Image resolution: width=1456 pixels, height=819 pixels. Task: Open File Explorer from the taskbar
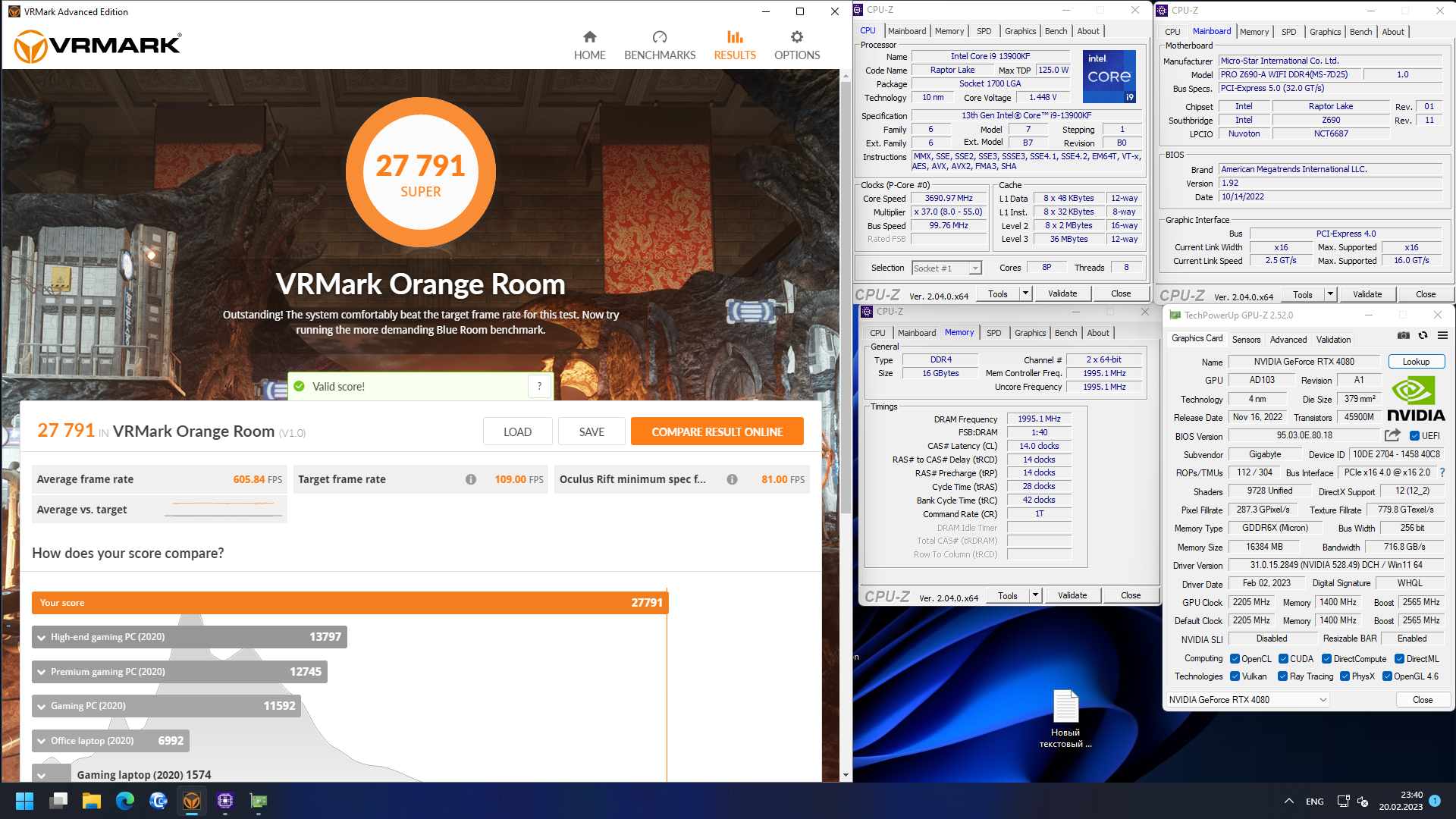tap(92, 801)
